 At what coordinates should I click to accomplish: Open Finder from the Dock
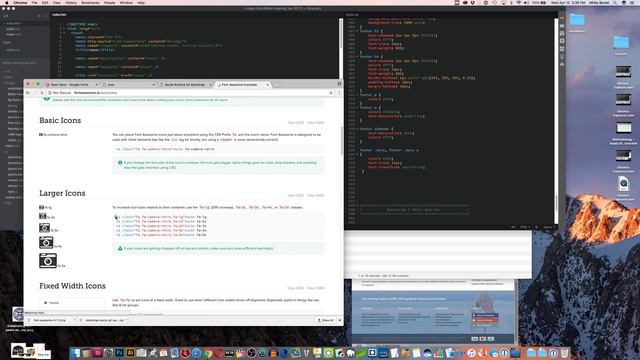[76, 353]
